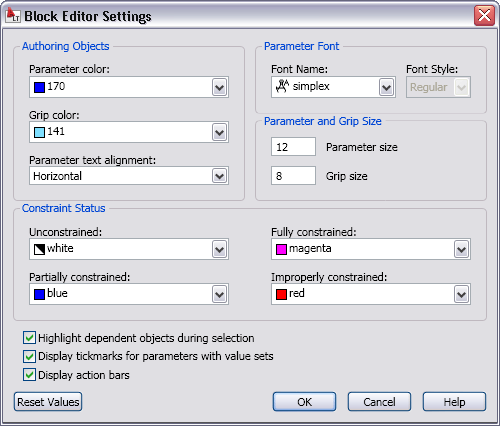Click the Help button
The height and width of the screenshot is (426, 500).
[454, 402]
